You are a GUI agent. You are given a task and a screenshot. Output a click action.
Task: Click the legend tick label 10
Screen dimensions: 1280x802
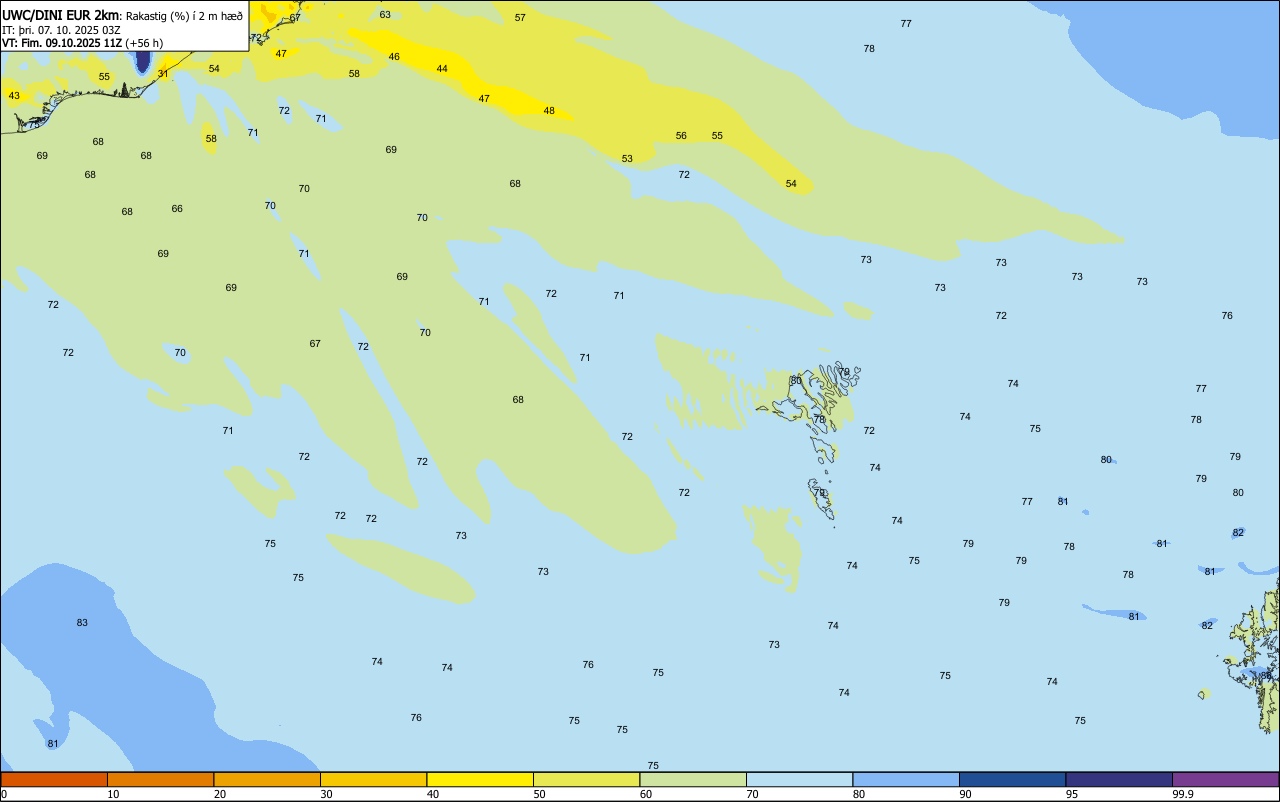point(113,794)
